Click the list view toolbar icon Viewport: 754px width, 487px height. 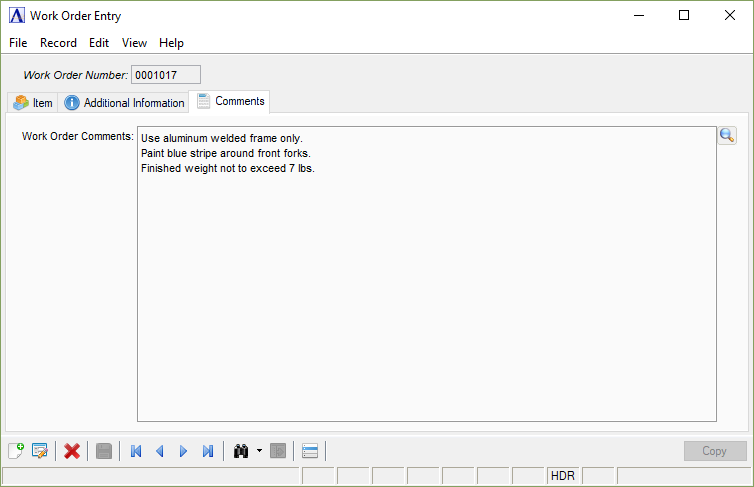pyautogui.click(x=310, y=451)
